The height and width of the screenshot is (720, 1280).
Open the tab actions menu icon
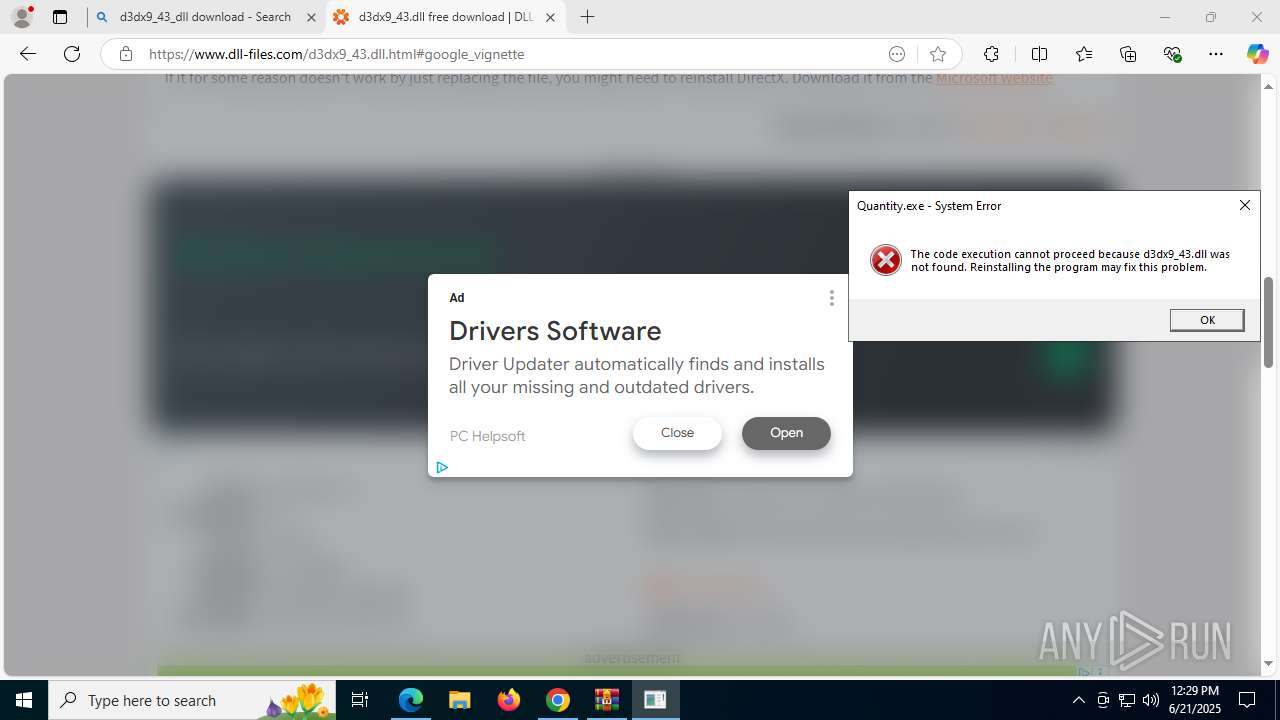pos(60,17)
